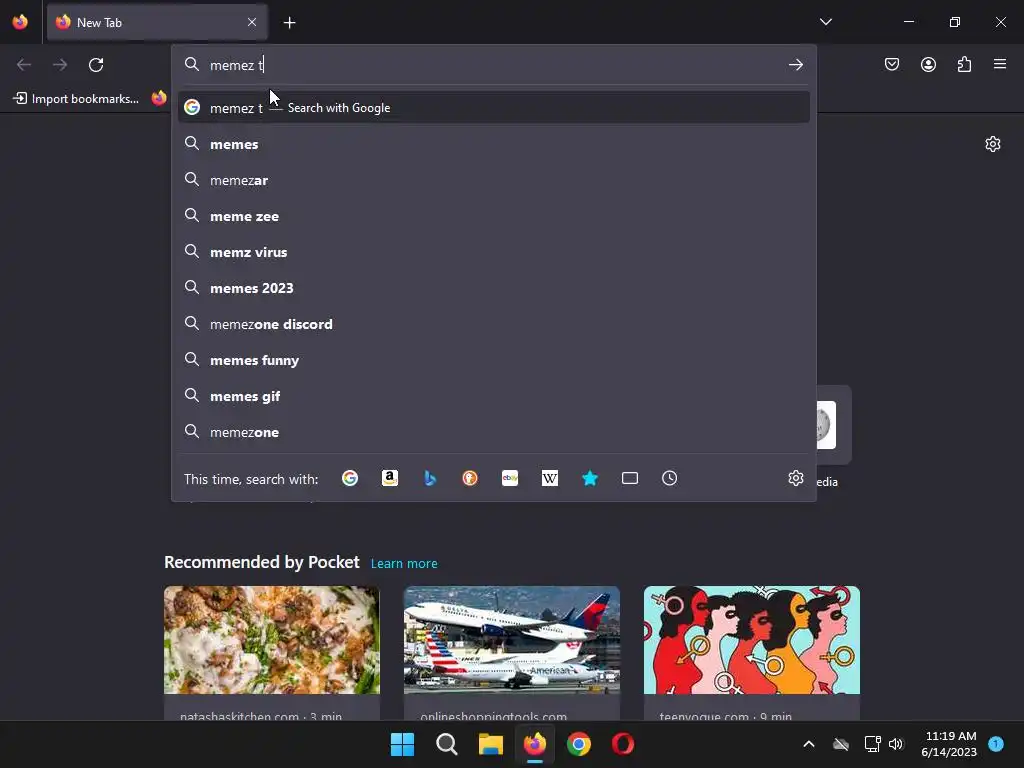Viewport: 1024px width, 768px height.
Task: Open the airplanes story thumbnail
Action: (x=511, y=640)
